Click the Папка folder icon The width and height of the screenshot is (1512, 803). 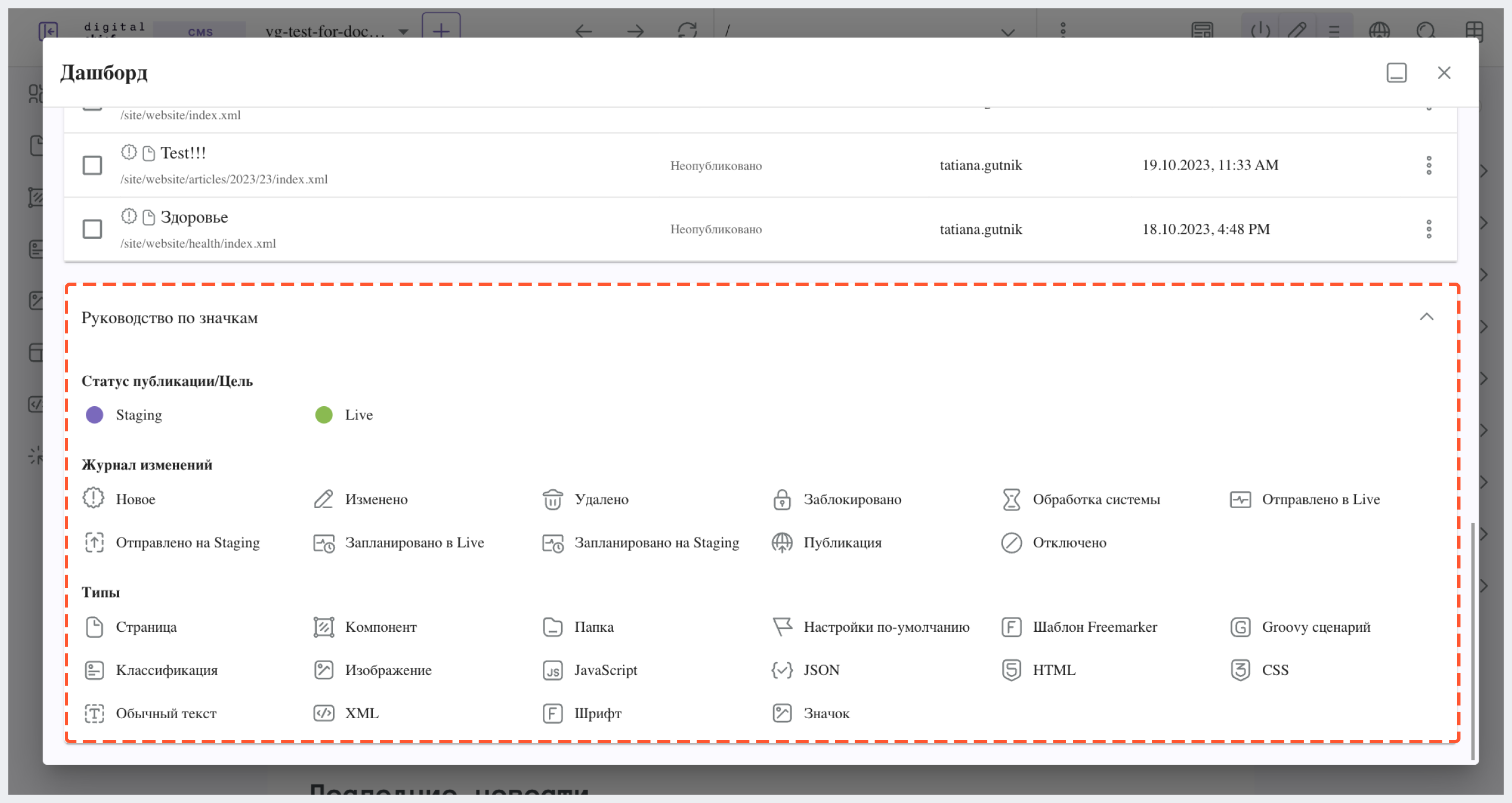553,627
